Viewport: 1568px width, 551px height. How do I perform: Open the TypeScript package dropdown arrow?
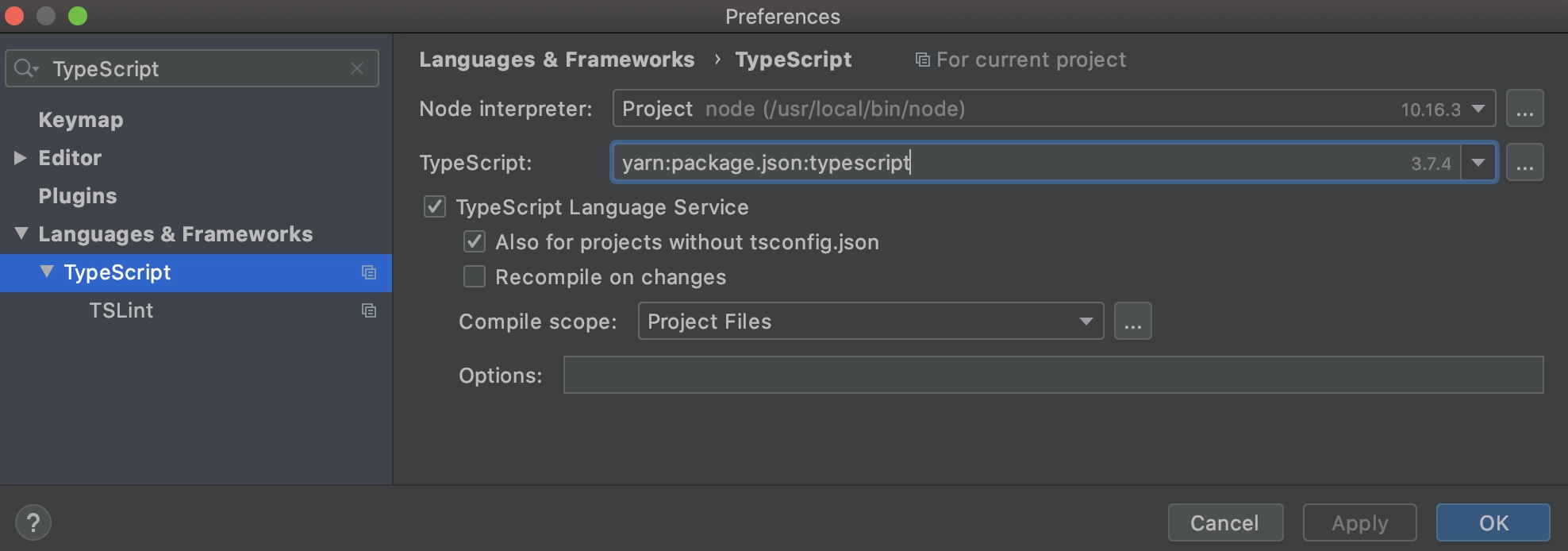(x=1478, y=163)
